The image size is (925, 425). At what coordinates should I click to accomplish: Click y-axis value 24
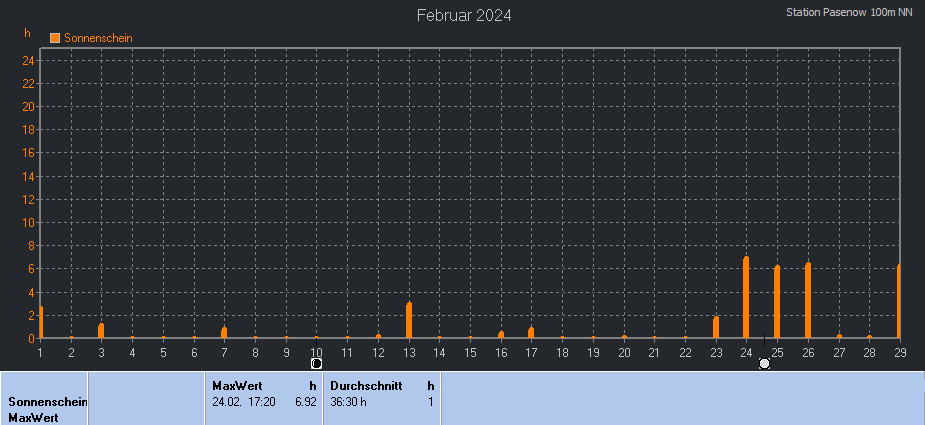(x=29, y=60)
